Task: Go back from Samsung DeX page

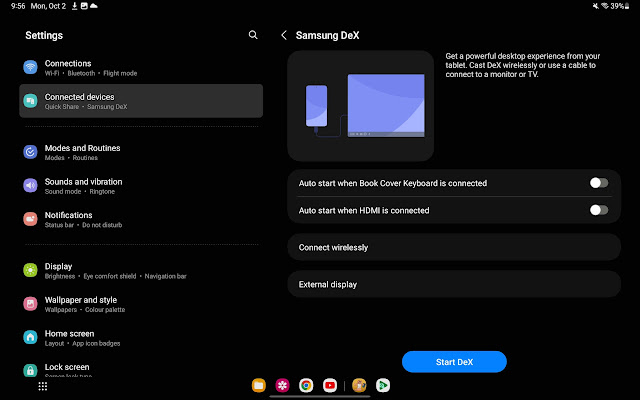Action: [284, 36]
